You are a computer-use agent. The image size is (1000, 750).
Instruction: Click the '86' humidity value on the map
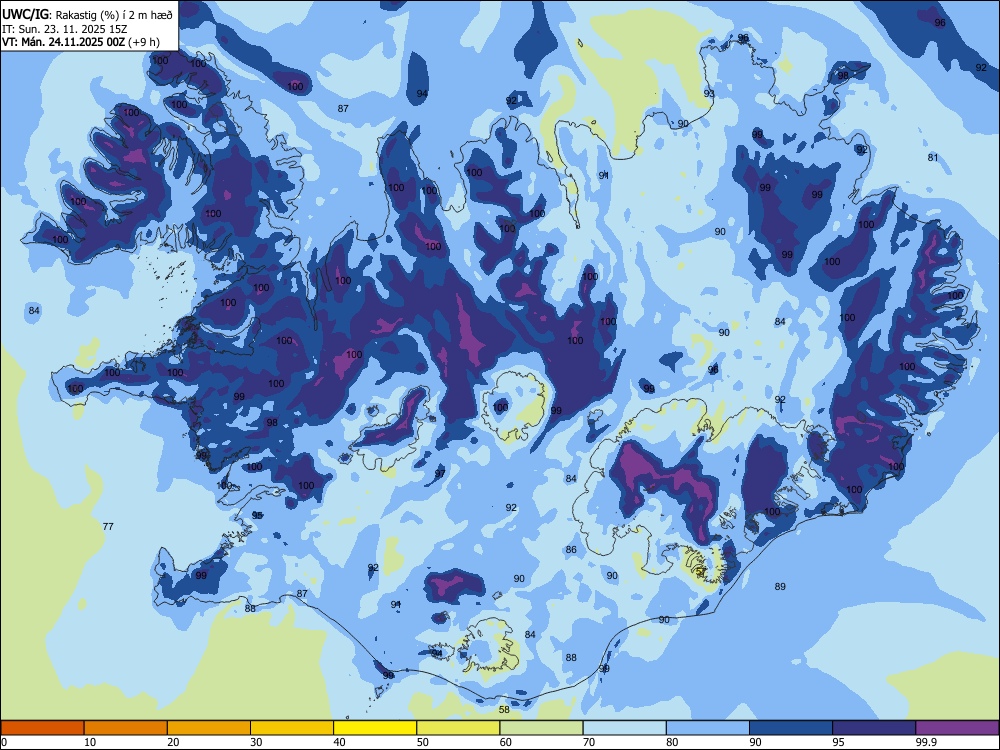(x=571, y=549)
